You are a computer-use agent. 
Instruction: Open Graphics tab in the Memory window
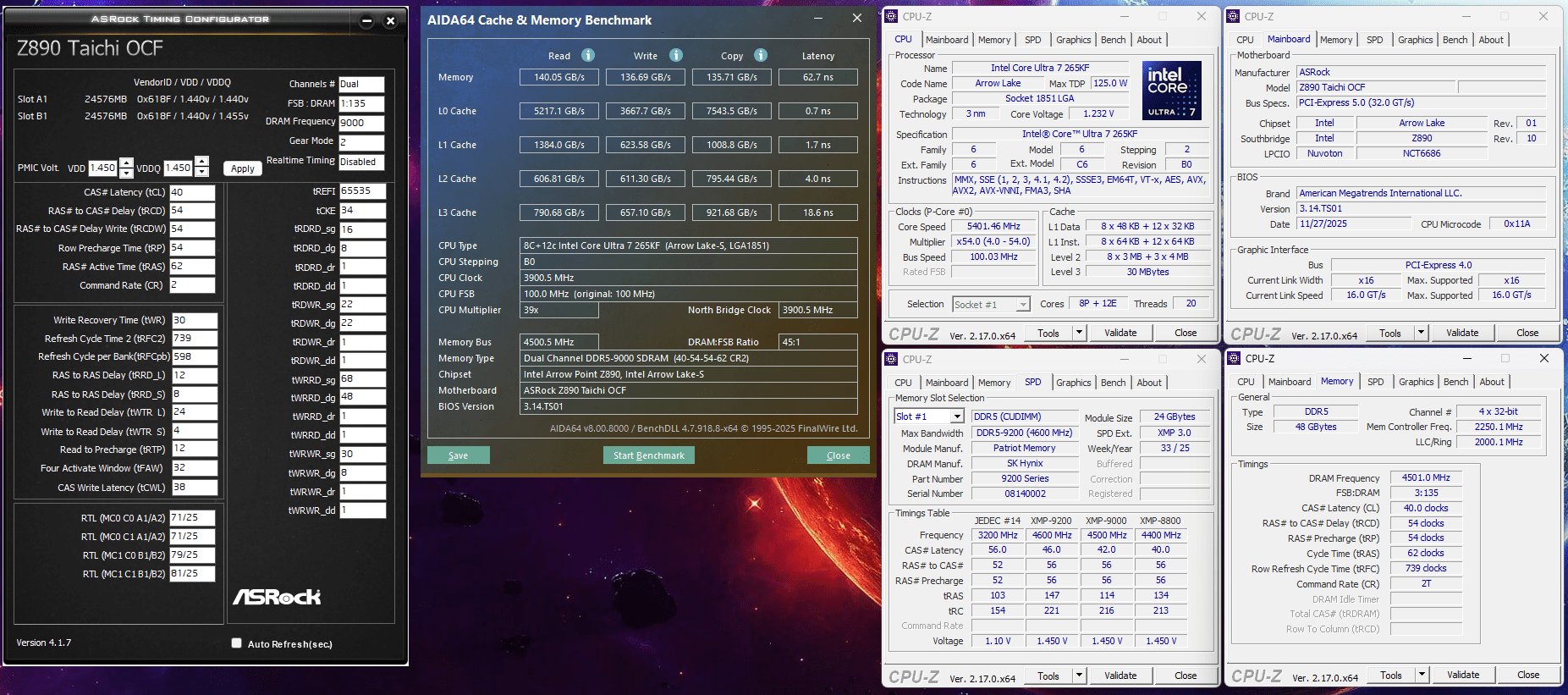click(1416, 382)
